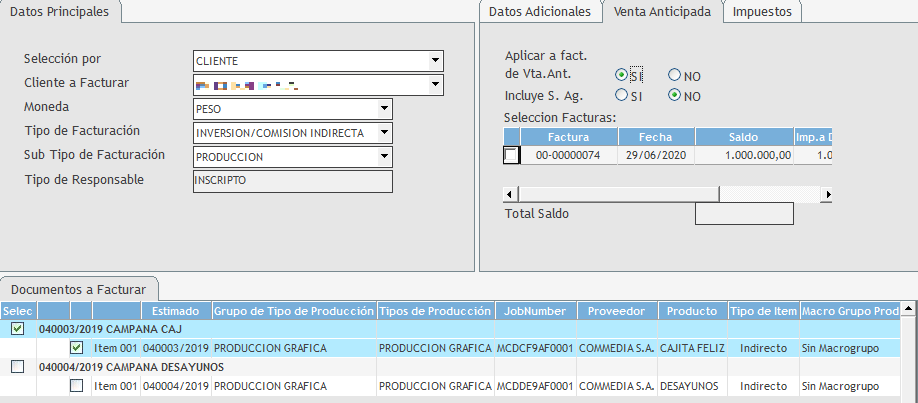Check the 040004/2019 CAMPANA DESAYUNOS group checkbox
918x403 pixels.
(17, 366)
